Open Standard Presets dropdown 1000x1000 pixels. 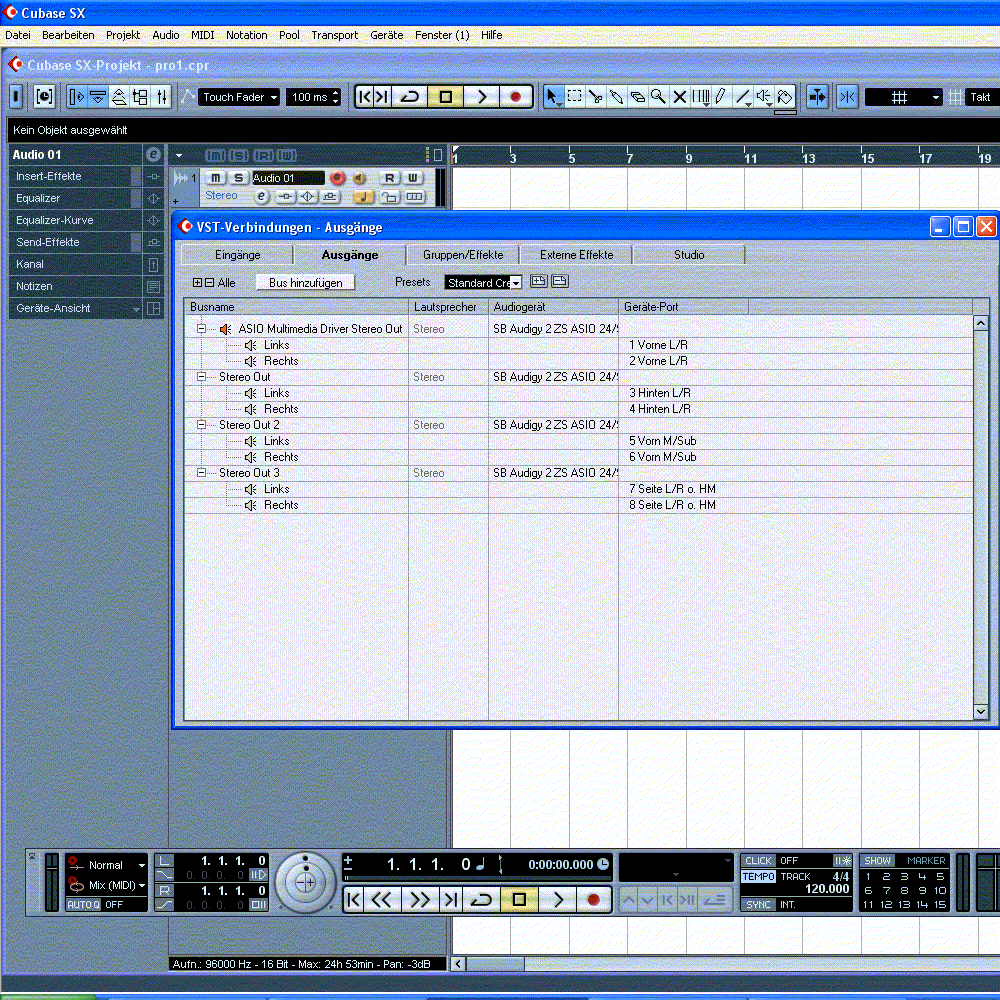click(x=483, y=283)
